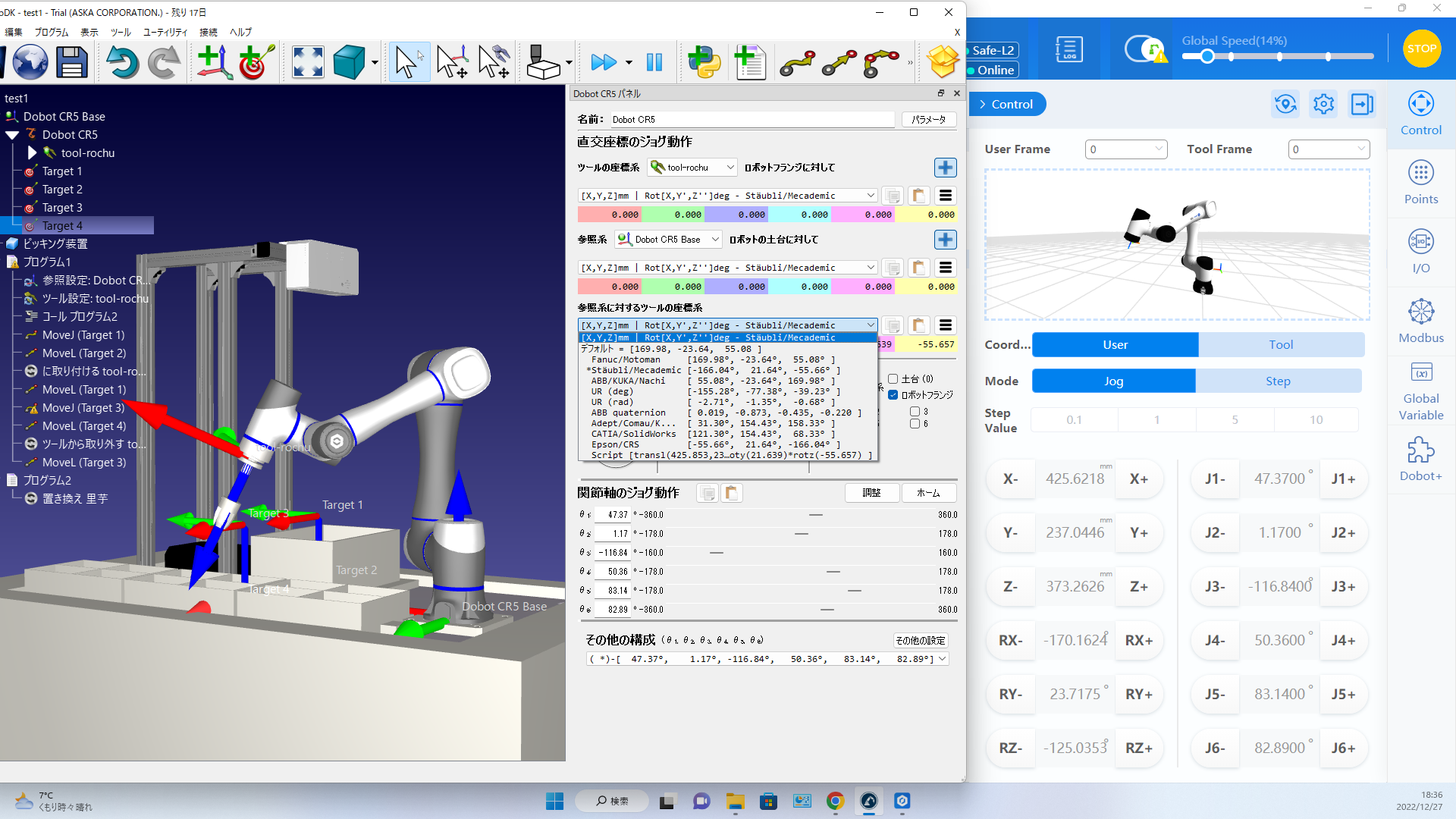This screenshot has width=1456, height=819.
Task: Click the θ1 joint slider track
Action: [800, 515]
